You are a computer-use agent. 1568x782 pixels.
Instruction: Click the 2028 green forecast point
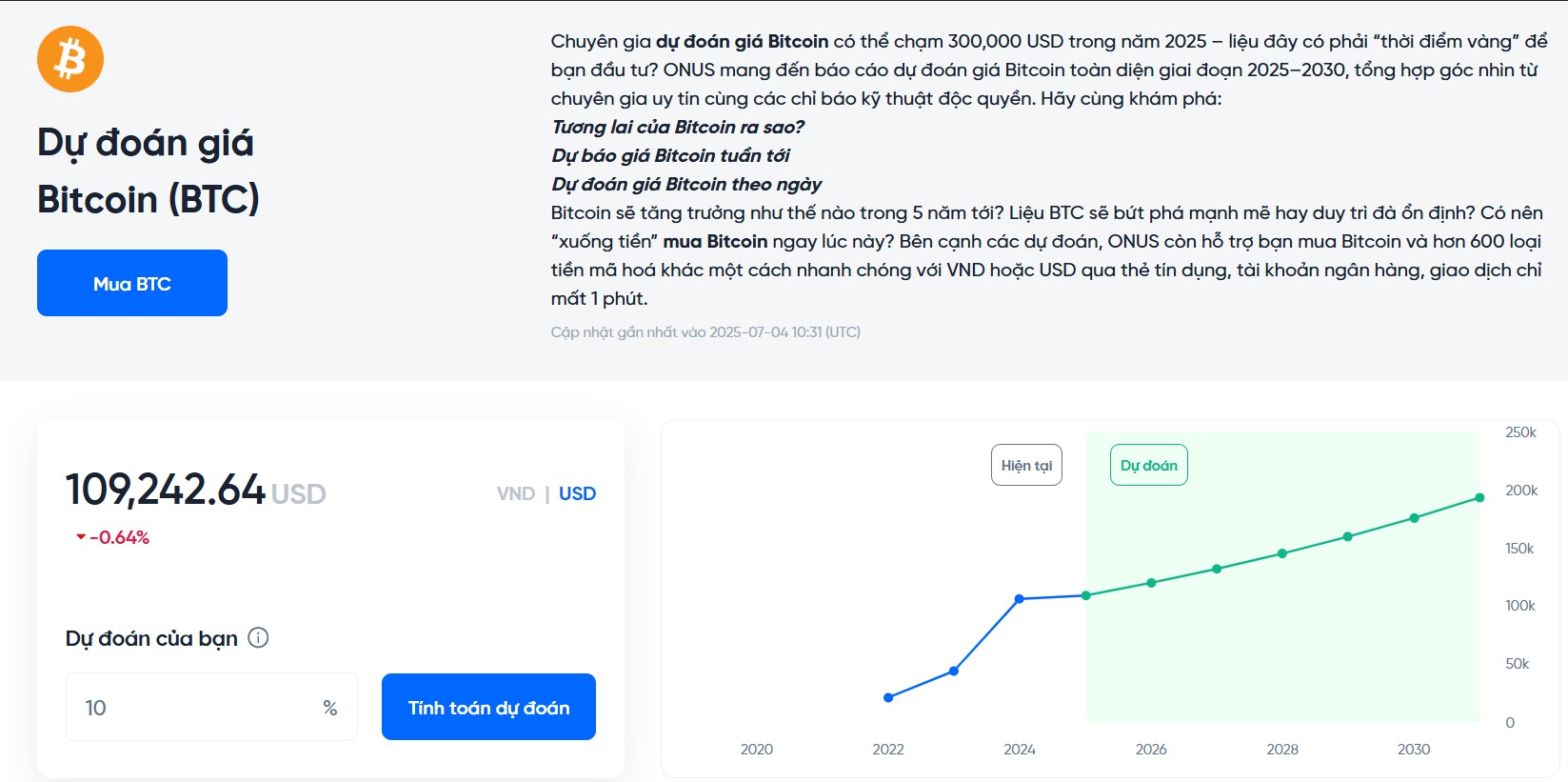[x=1282, y=553]
